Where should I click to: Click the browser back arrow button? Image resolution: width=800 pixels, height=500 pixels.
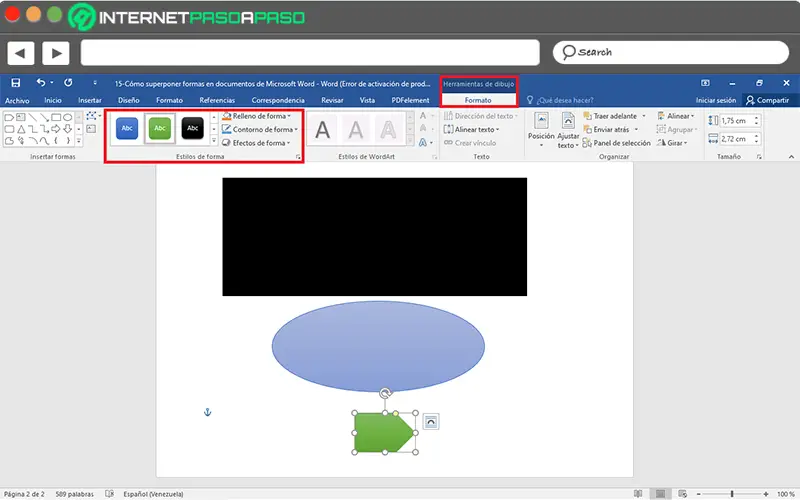pos(20,53)
